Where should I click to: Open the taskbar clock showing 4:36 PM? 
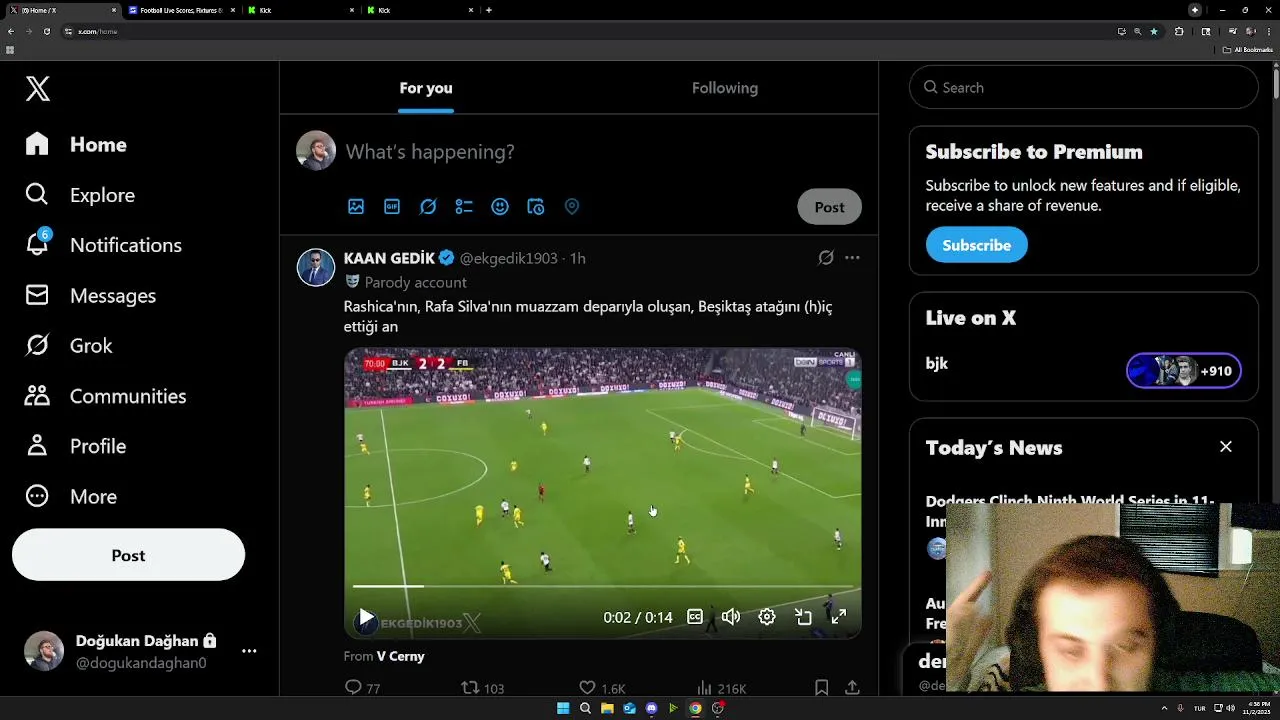click(x=1257, y=708)
